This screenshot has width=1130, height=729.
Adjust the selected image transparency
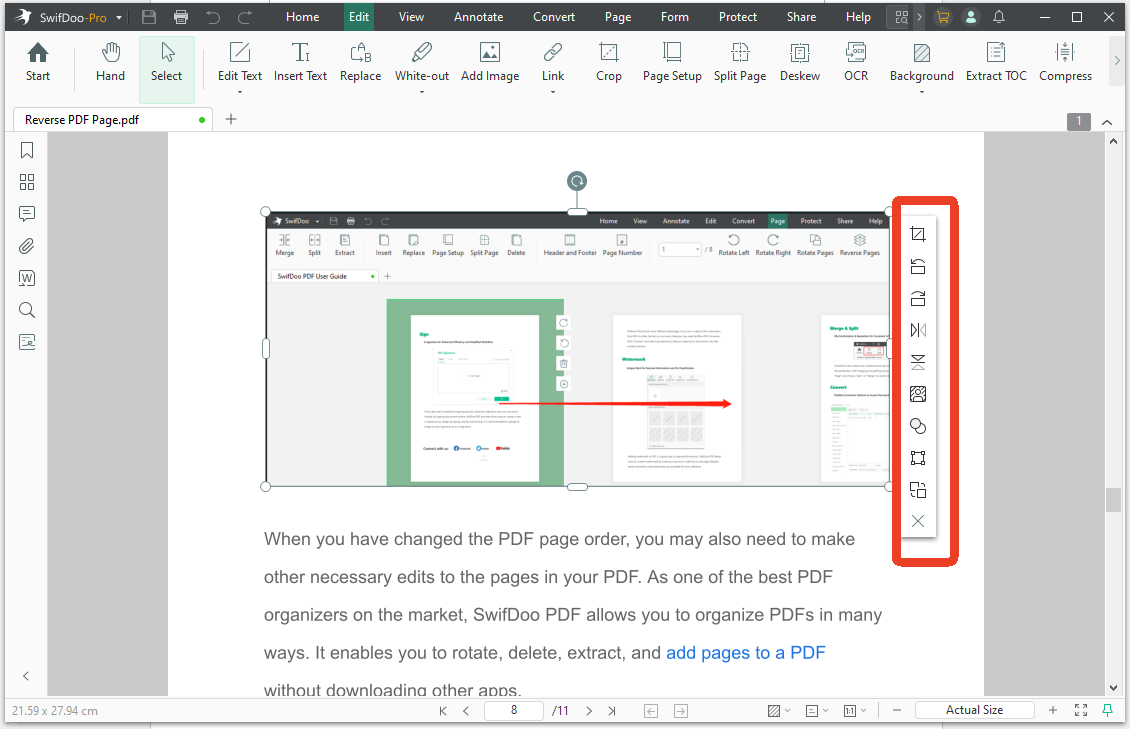[x=917, y=426]
